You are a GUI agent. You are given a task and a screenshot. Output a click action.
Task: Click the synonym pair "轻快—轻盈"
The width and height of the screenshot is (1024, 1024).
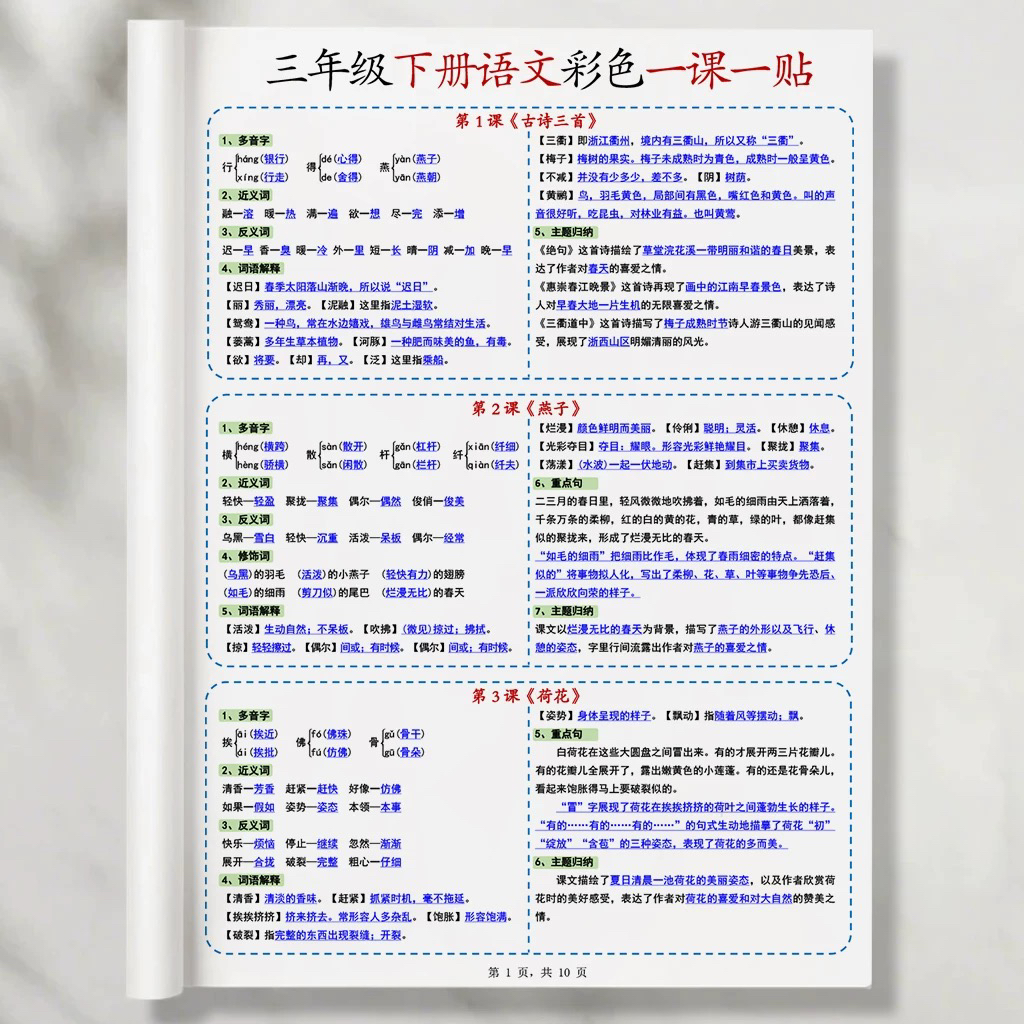tap(248, 501)
